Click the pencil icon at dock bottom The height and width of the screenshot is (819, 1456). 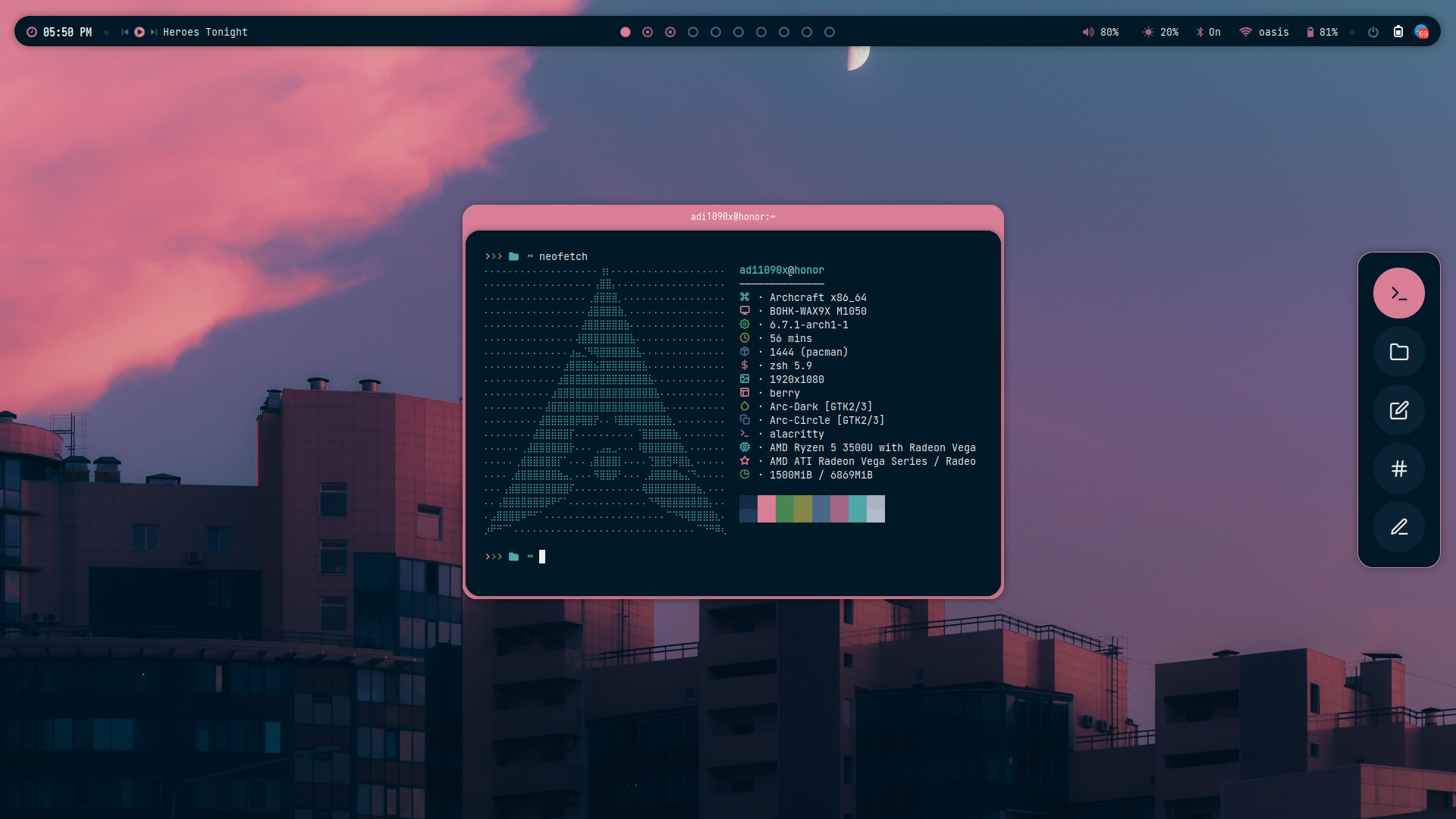pyautogui.click(x=1398, y=527)
